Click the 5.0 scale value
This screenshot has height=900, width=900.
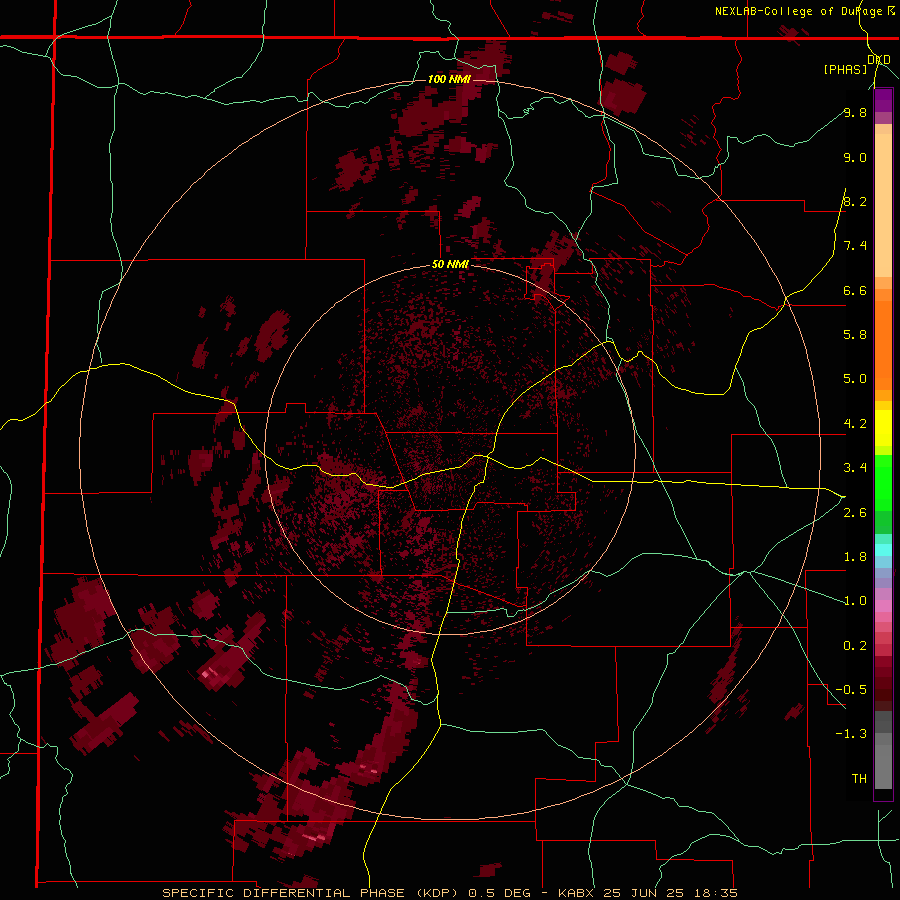coord(855,379)
